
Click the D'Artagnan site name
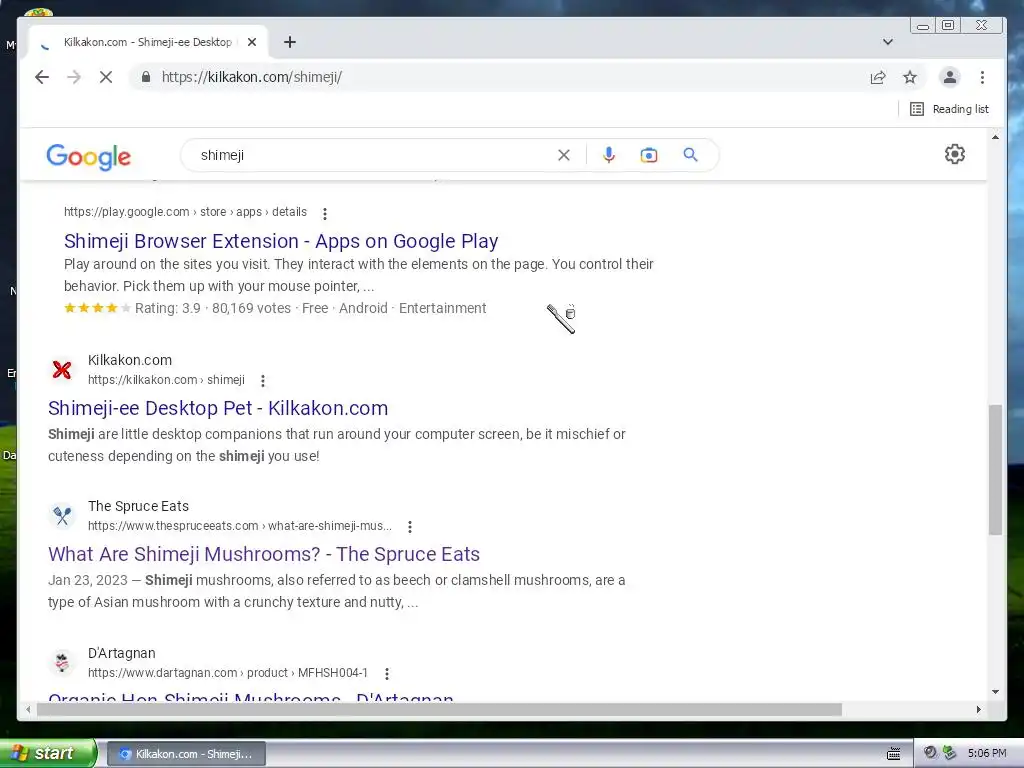pos(121,653)
